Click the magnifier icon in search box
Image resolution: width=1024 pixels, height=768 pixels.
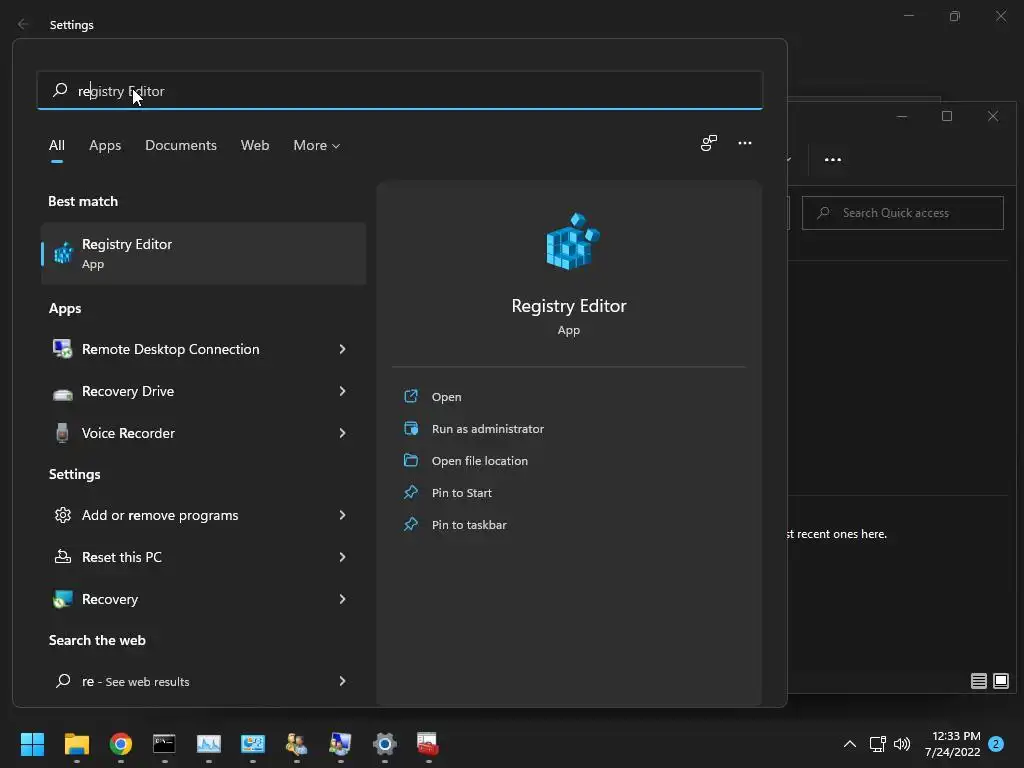point(60,89)
